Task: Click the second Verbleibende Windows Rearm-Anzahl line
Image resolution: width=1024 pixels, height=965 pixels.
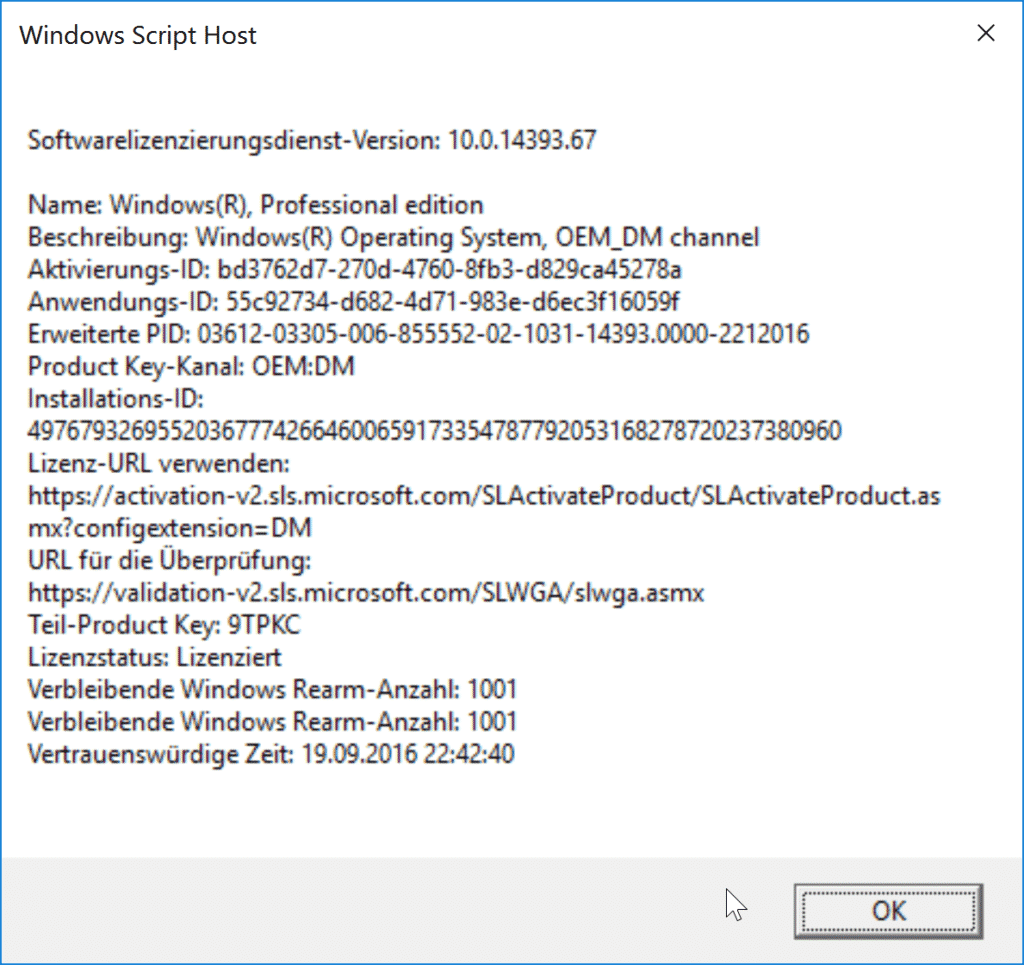Action: pos(272,721)
